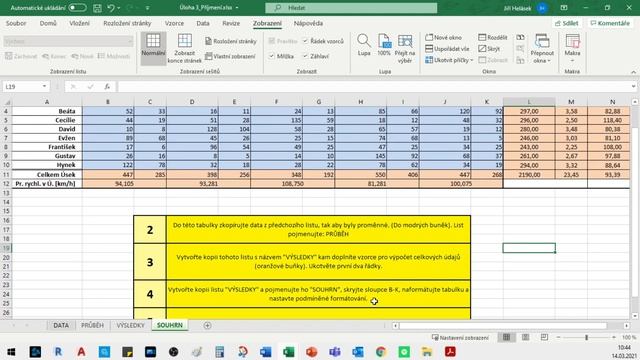Image resolution: width=640 pixels, height=360 pixels.
Task: Toggle the Mřížka gridlines checkbox
Action: click(x=271, y=56)
